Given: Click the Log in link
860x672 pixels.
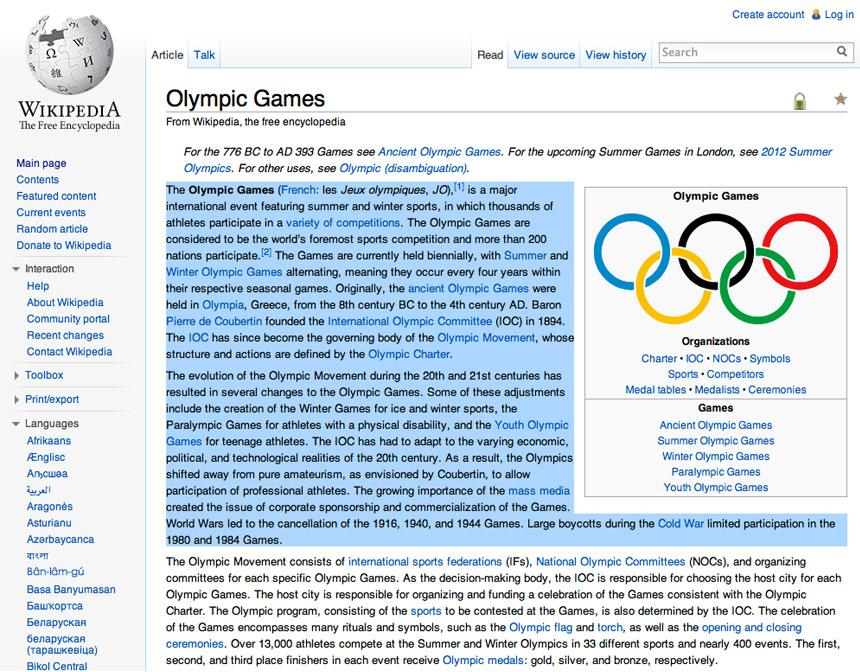Looking at the screenshot, I should 839,14.
